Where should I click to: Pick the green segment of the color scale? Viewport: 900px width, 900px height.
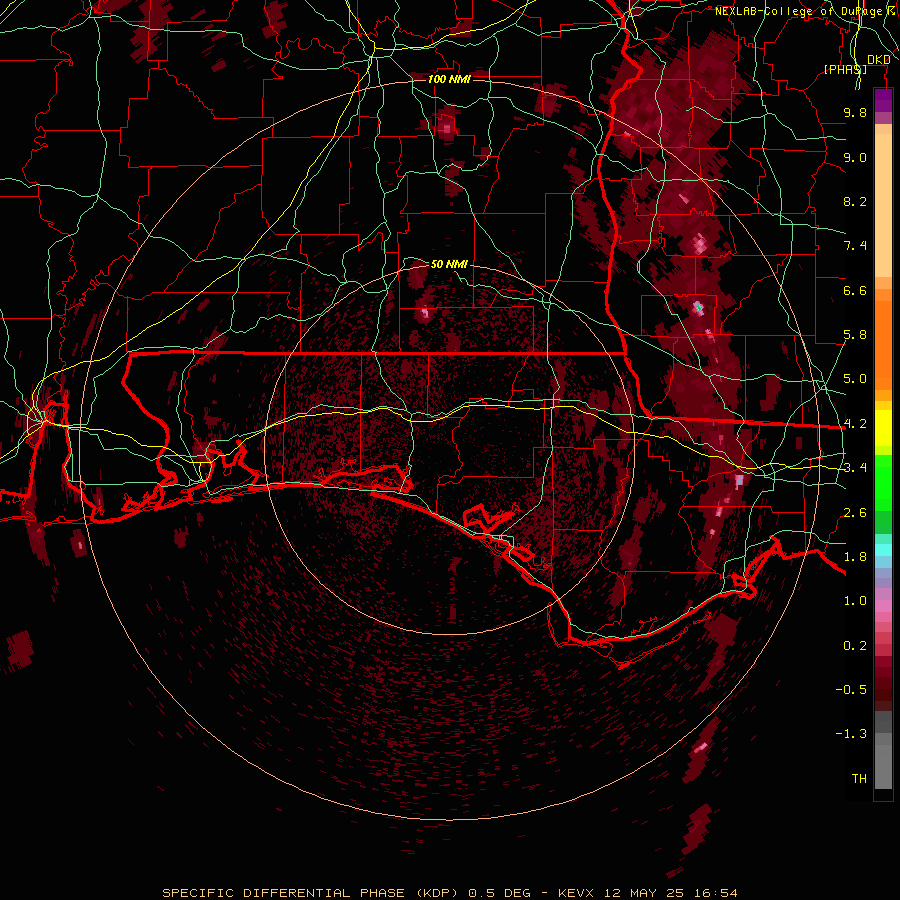(883, 482)
